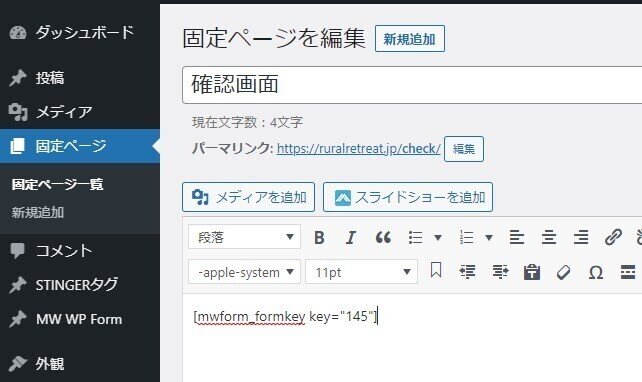Open the font size (11pt) dropdown
The height and width of the screenshot is (382, 642).
pyautogui.click(x=362, y=272)
